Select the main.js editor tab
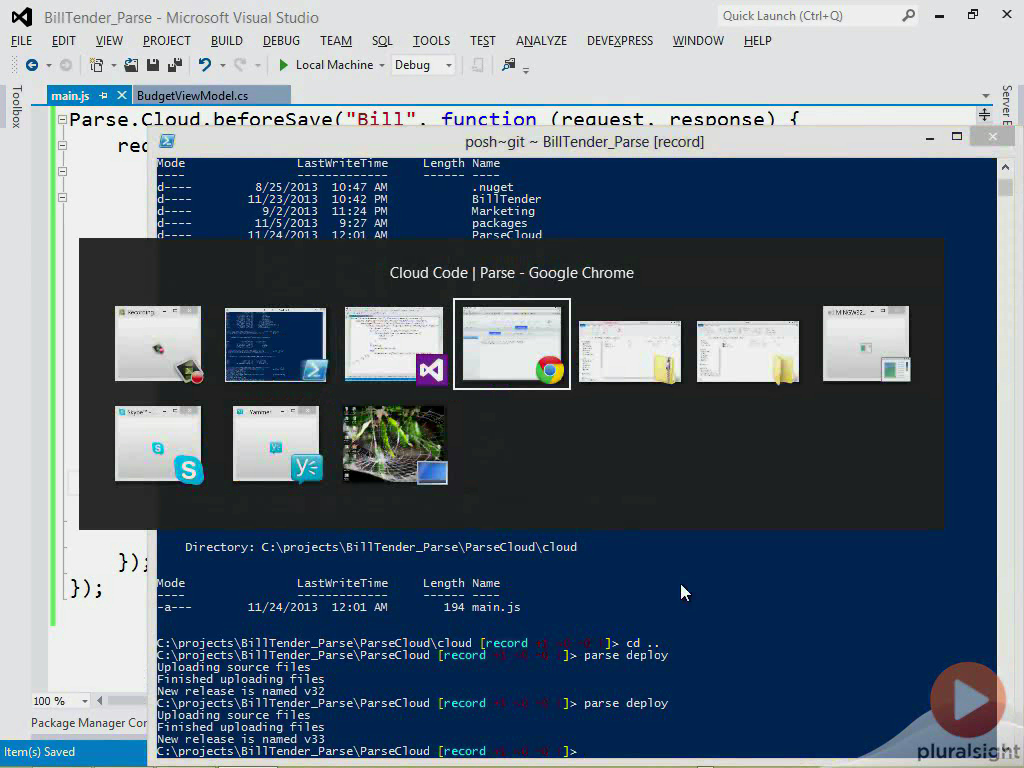The height and width of the screenshot is (768, 1024). tap(70, 95)
